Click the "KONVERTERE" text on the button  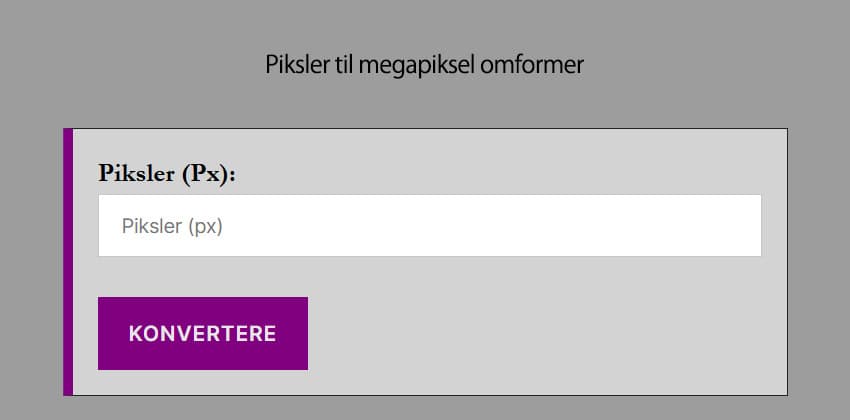click(x=203, y=333)
